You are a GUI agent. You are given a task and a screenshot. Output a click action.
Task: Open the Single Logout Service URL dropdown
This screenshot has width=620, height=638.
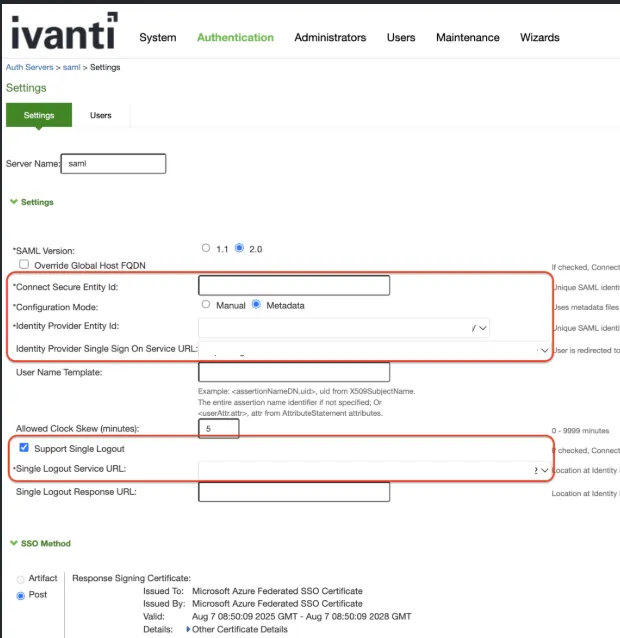(x=375, y=470)
